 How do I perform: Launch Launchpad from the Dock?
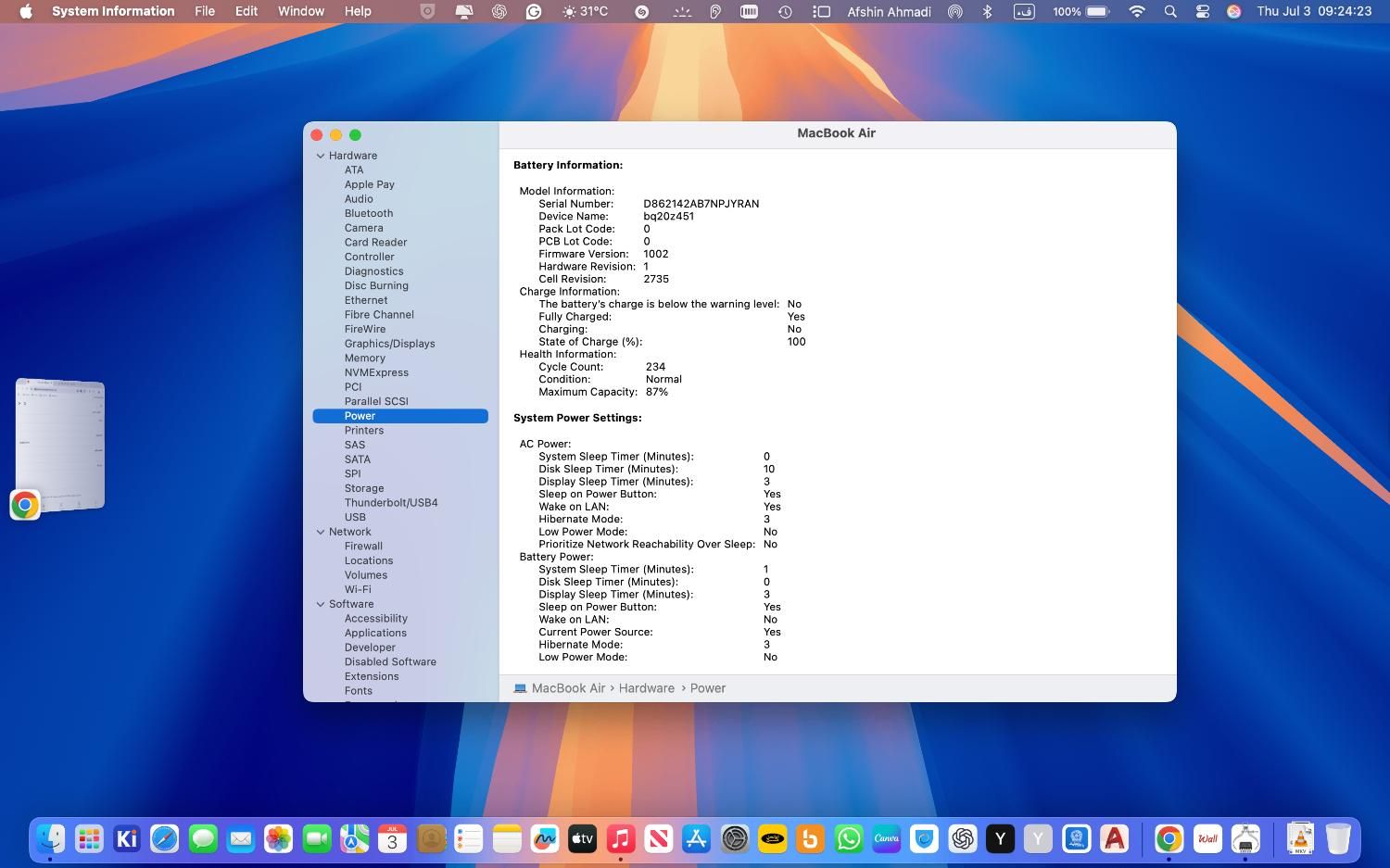[x=88, y=839]
